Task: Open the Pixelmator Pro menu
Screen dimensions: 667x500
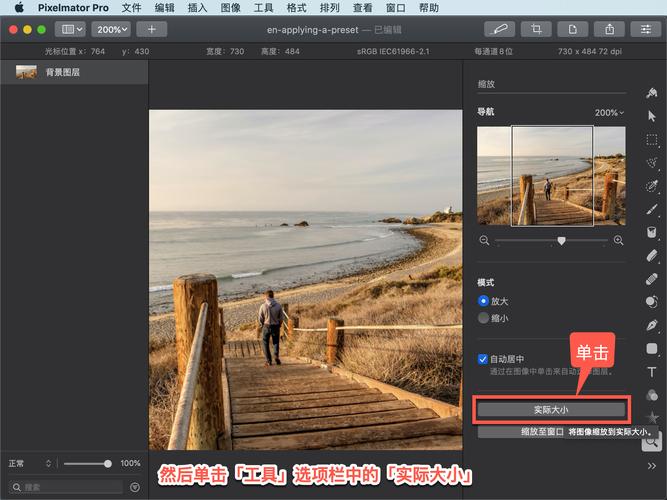Action: pyautogui.click(x=73, y=8)
